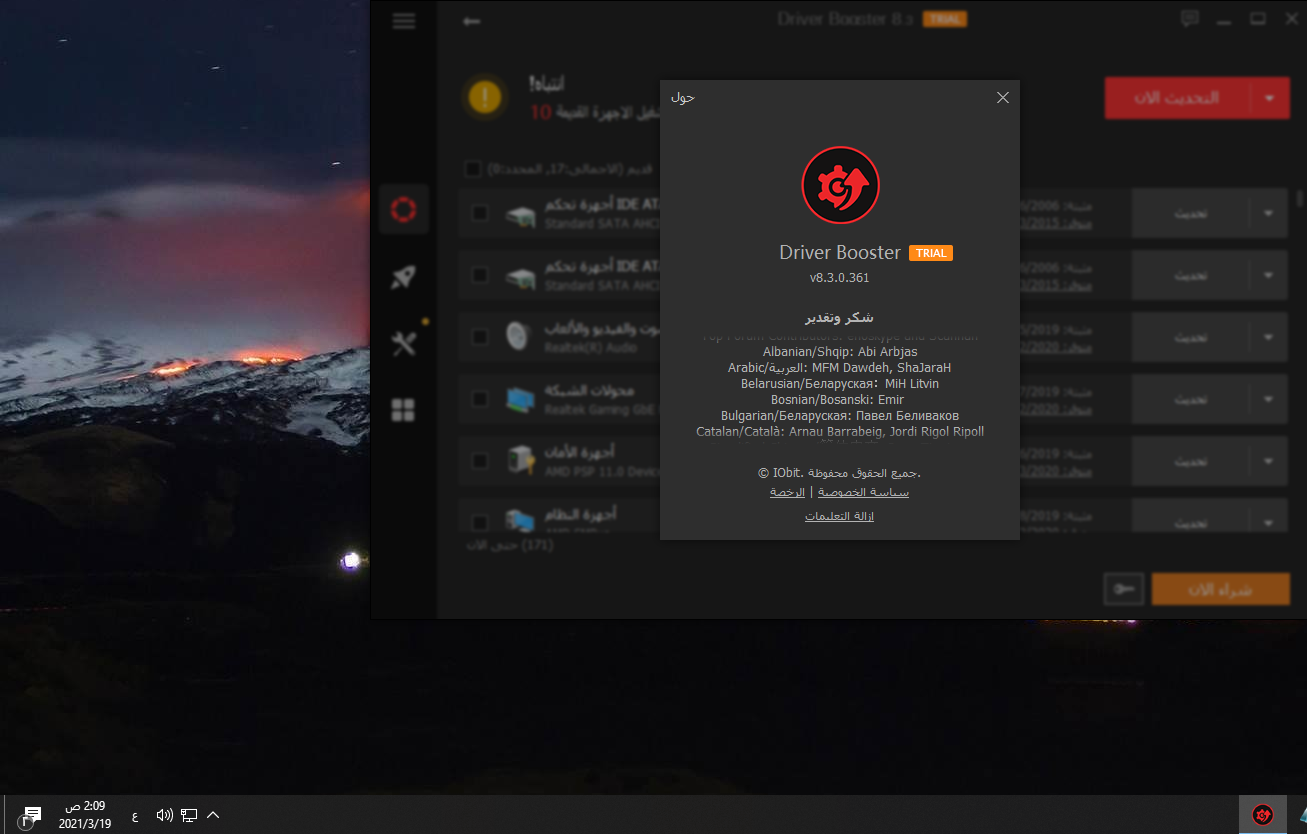This screenshot has width=1307, height=834.
Task: Open the Tools wrench sidebar icon
Action: [x=404, y=344]
